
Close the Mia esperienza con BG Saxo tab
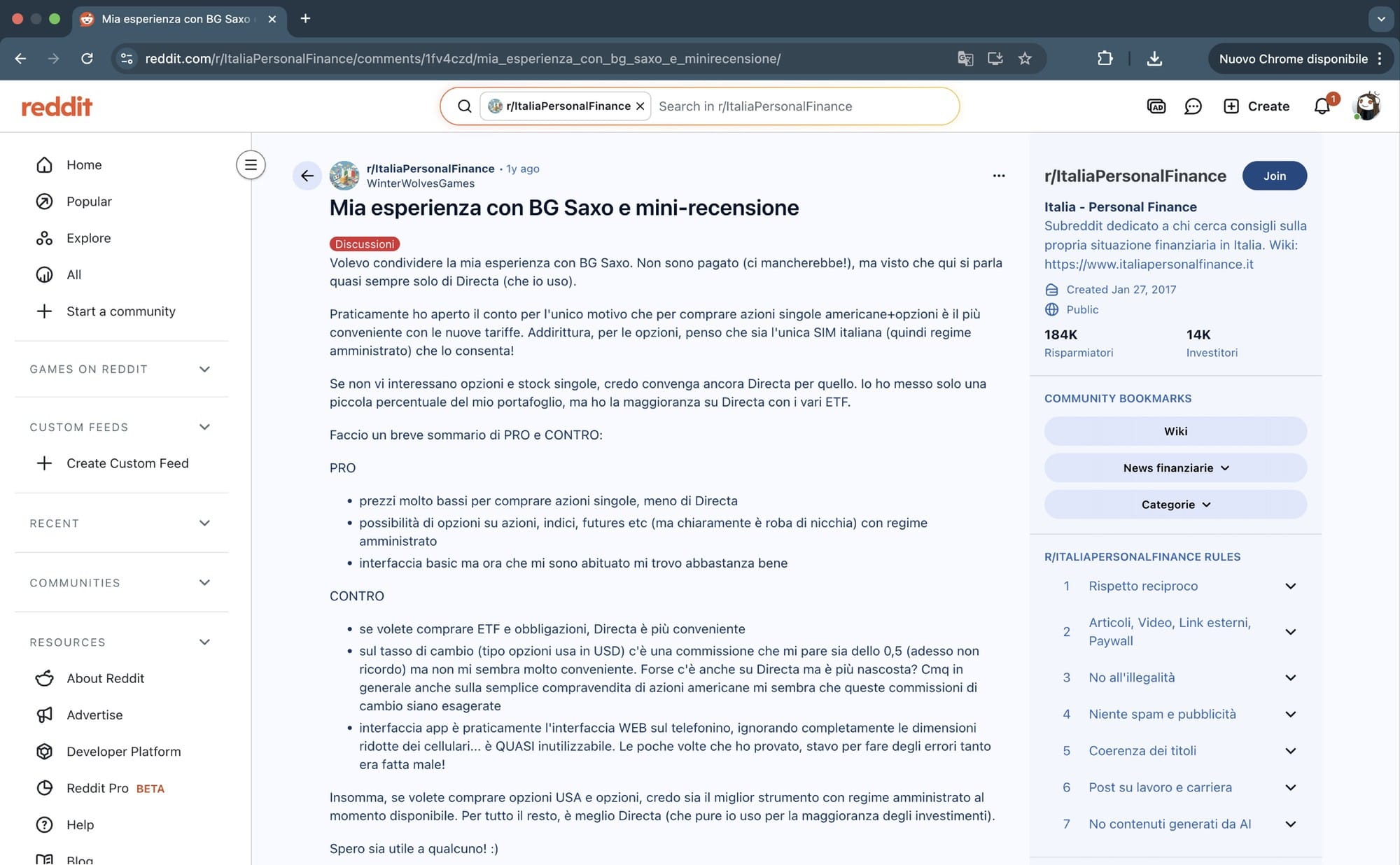[272, 19]
